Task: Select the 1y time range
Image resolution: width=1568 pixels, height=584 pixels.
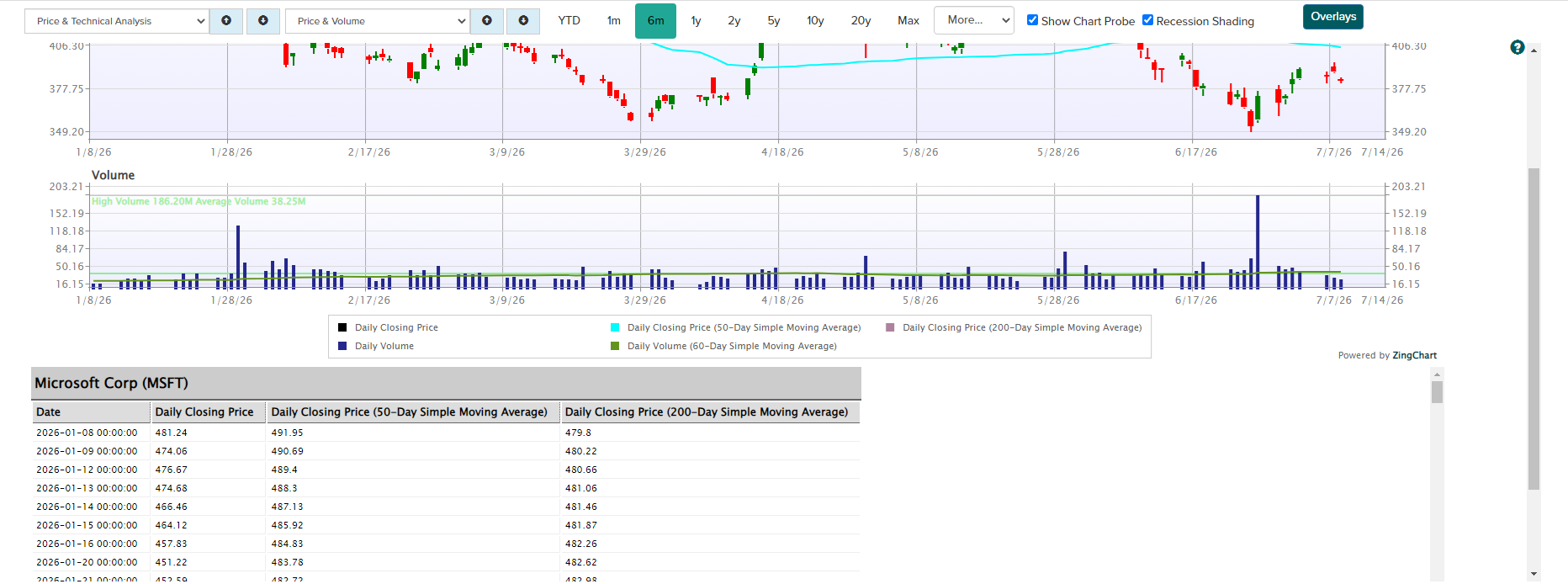Action: coord(697,21)
